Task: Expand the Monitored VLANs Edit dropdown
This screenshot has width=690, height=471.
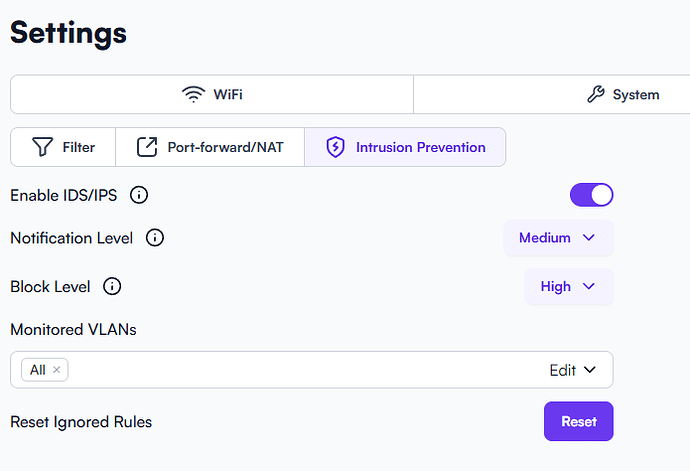Action: pos(573,370)
